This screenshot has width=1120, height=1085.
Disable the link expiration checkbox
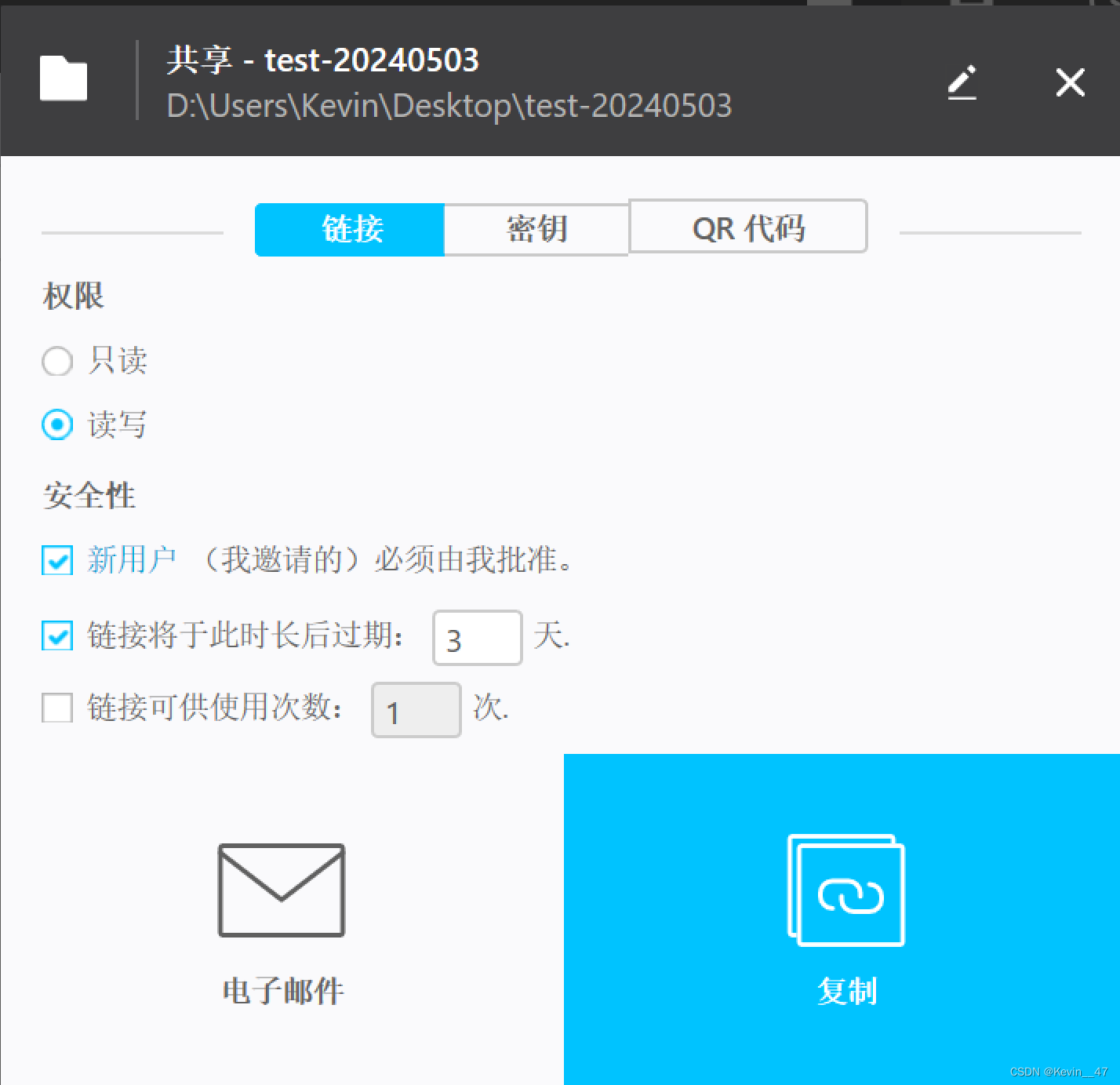(57, 635)
